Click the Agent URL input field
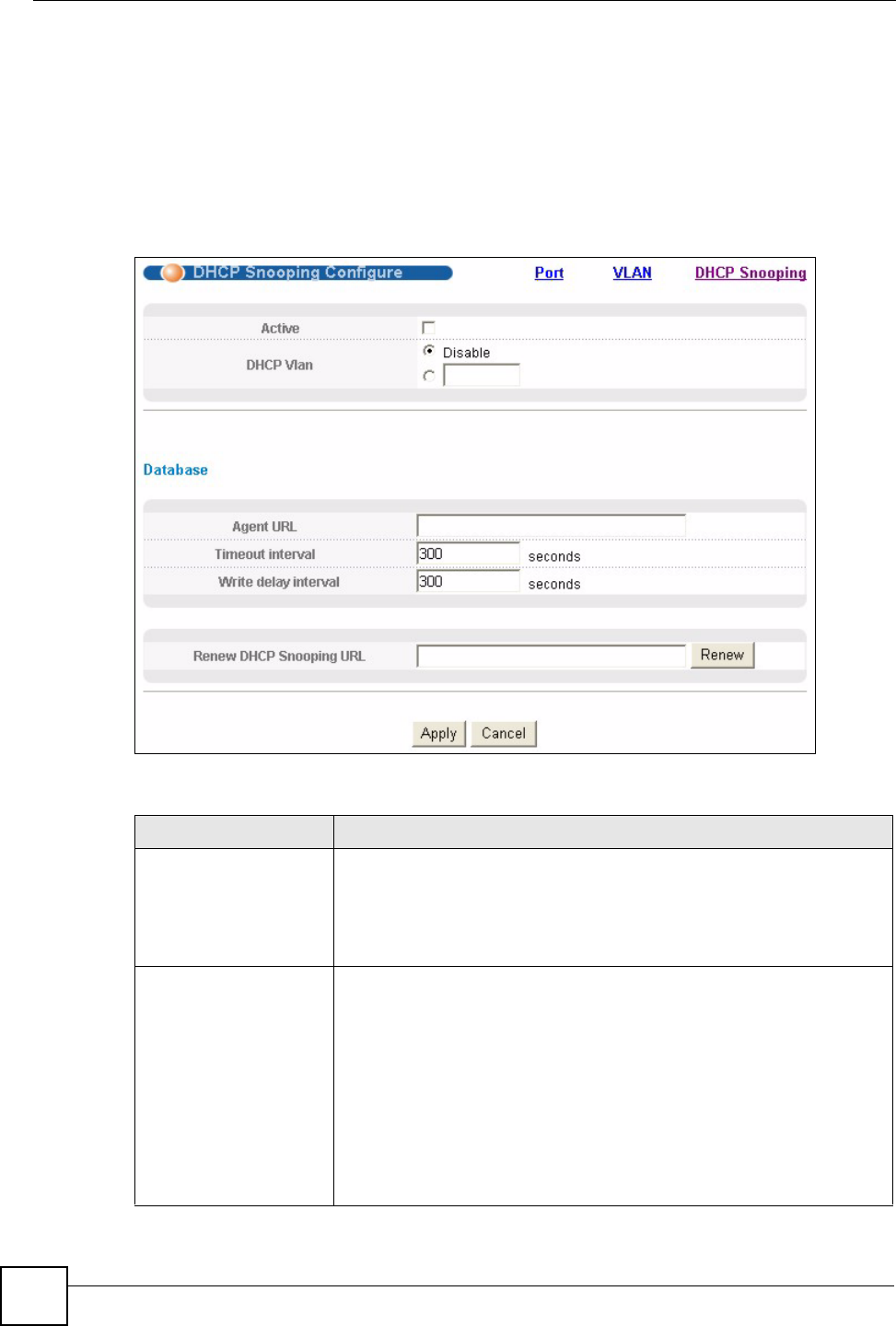 552,526
